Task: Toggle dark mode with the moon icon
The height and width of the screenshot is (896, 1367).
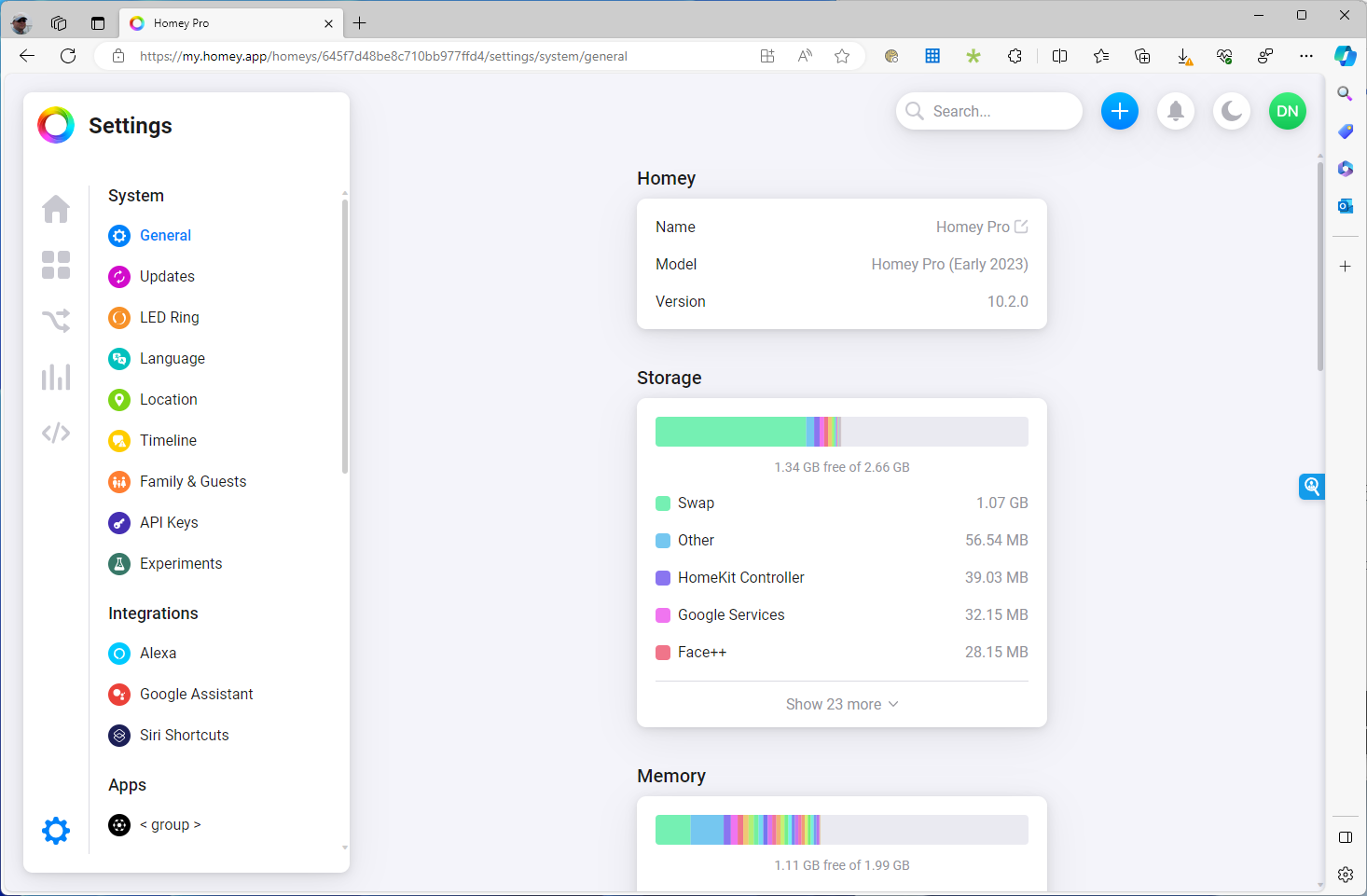Action: click(x=1232, y=111)
